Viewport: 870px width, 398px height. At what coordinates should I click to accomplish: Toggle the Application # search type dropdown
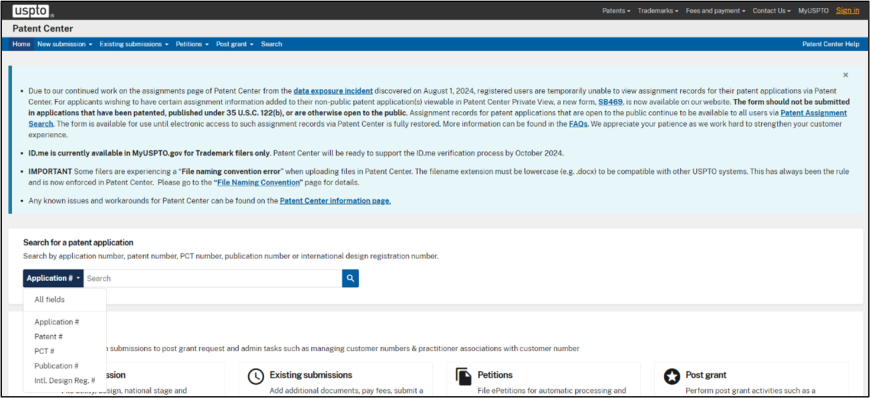(x=53, y=278)
